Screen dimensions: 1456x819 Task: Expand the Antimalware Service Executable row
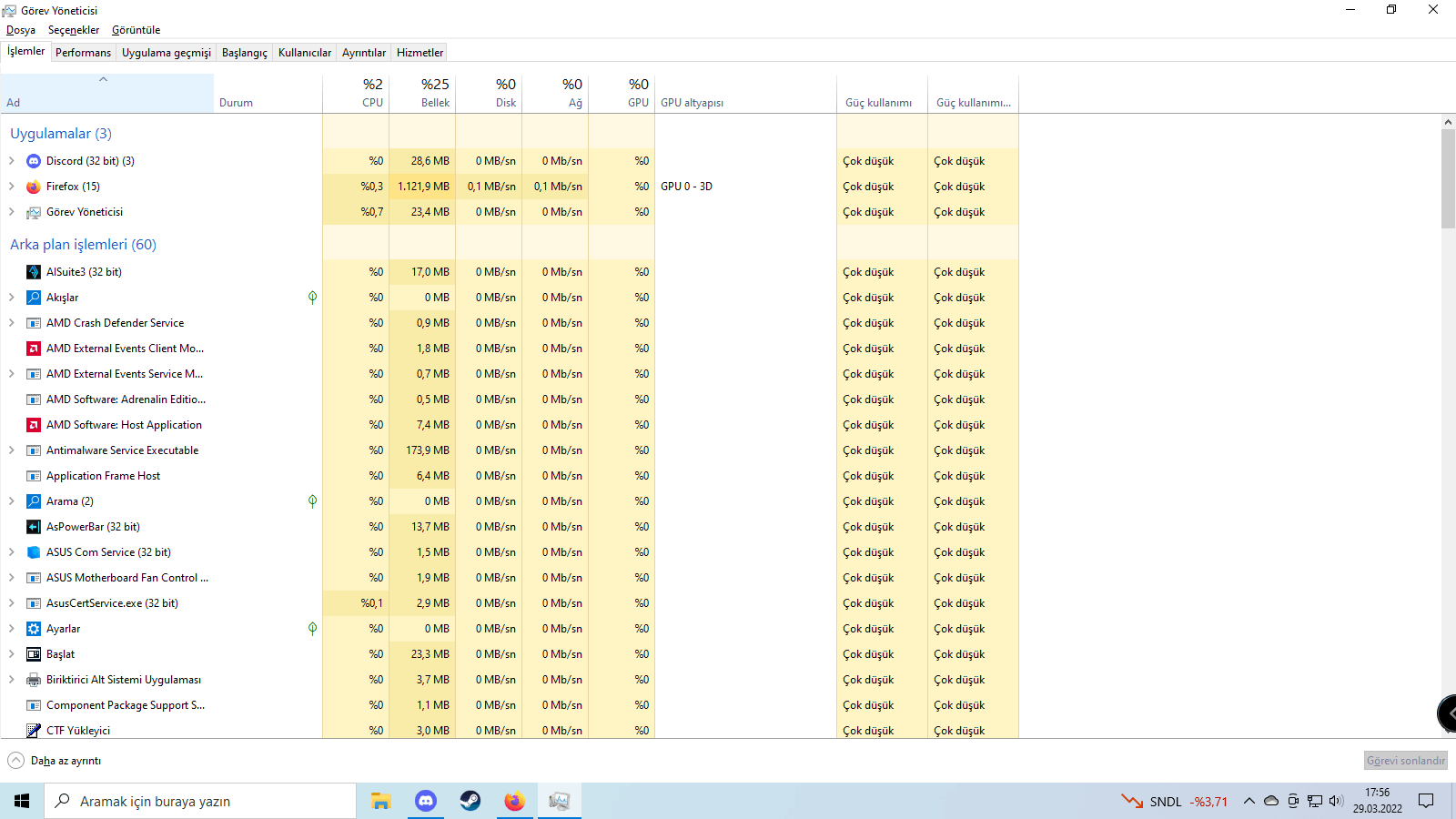coord(11,450)
